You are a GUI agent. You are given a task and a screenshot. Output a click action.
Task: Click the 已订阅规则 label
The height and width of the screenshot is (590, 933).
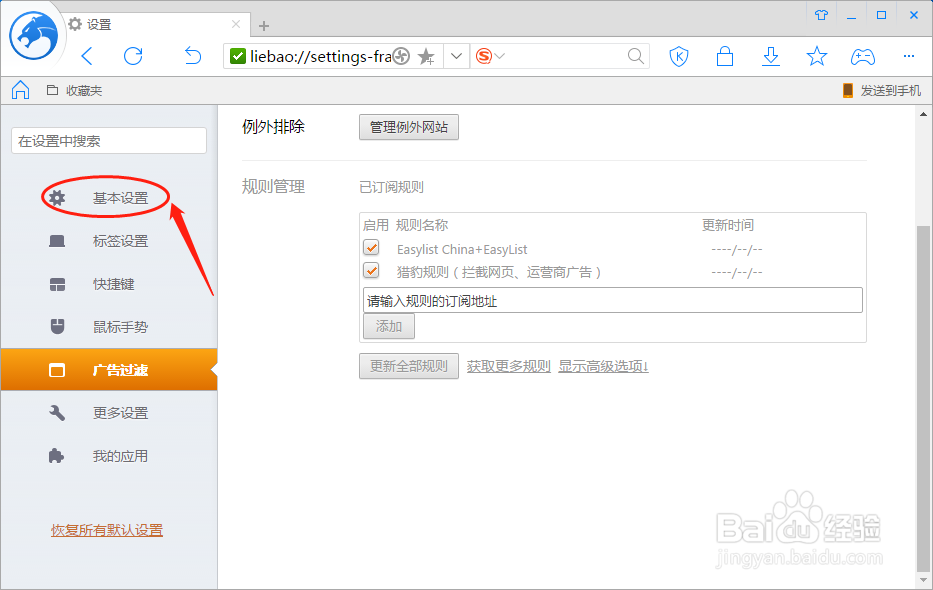pos(392,187)
